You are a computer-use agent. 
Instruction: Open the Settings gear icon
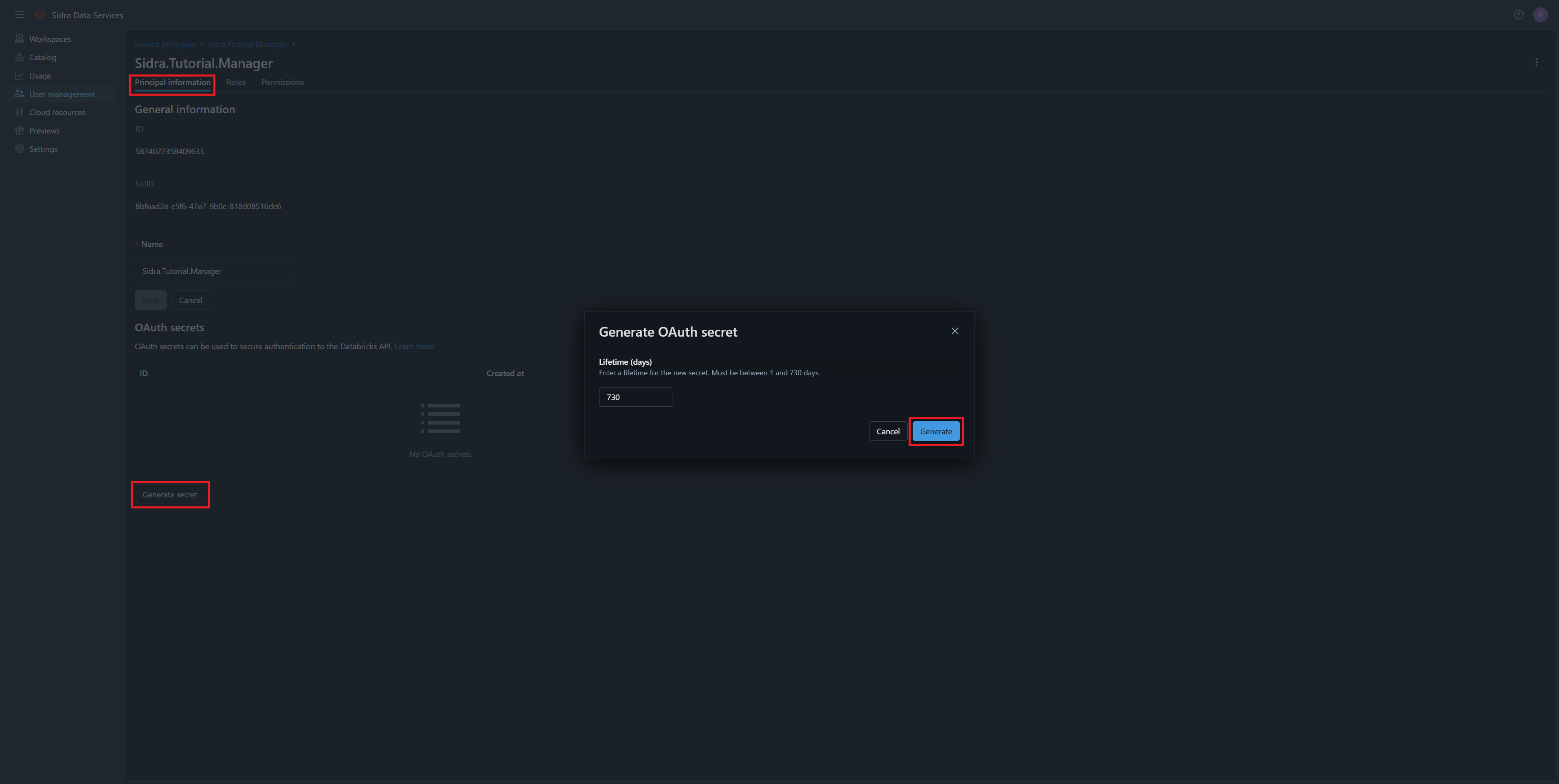pos(20,149)
